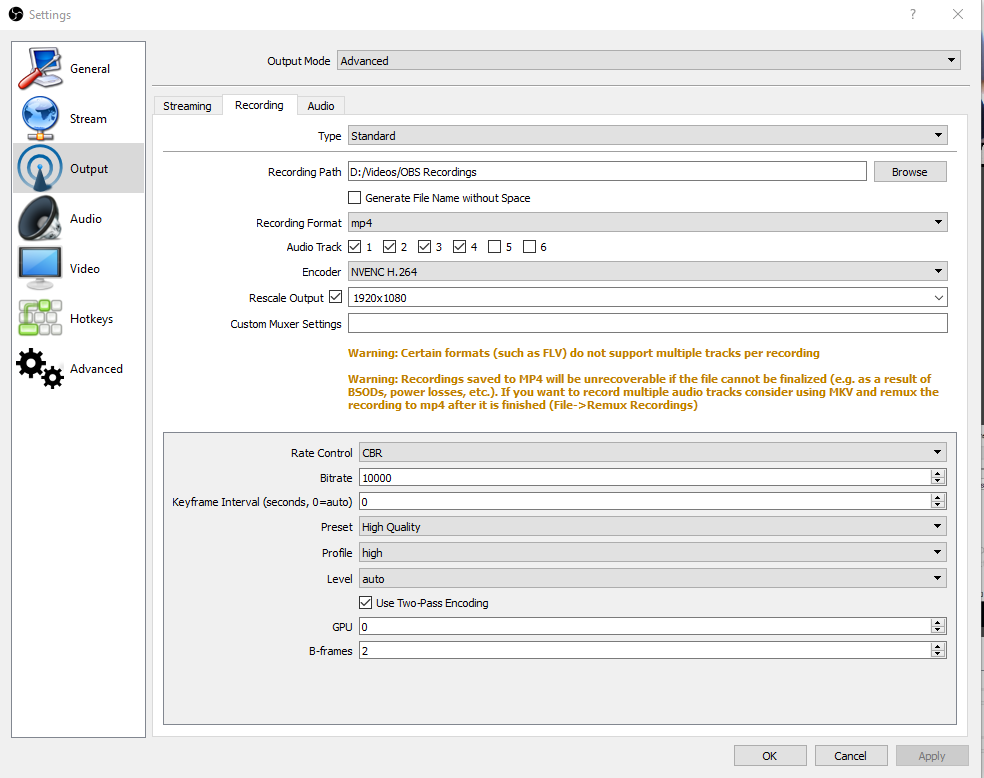The width and height of the screenshot is (984, 778).
Task: Open the Profile dropdown
Action: coord(653,553)
